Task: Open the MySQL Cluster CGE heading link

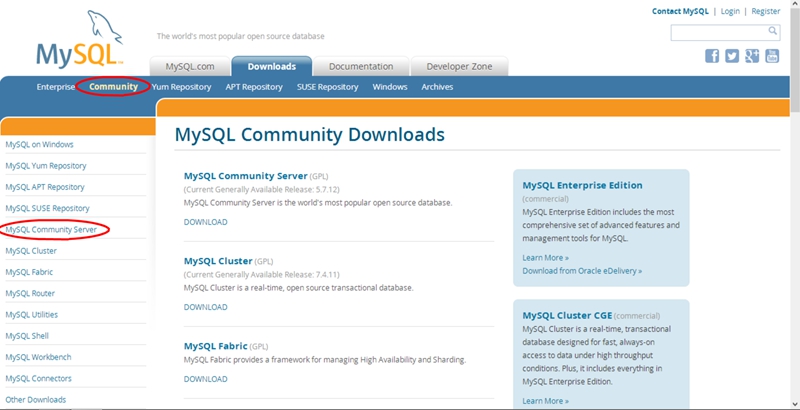Action: pos(567,316)
